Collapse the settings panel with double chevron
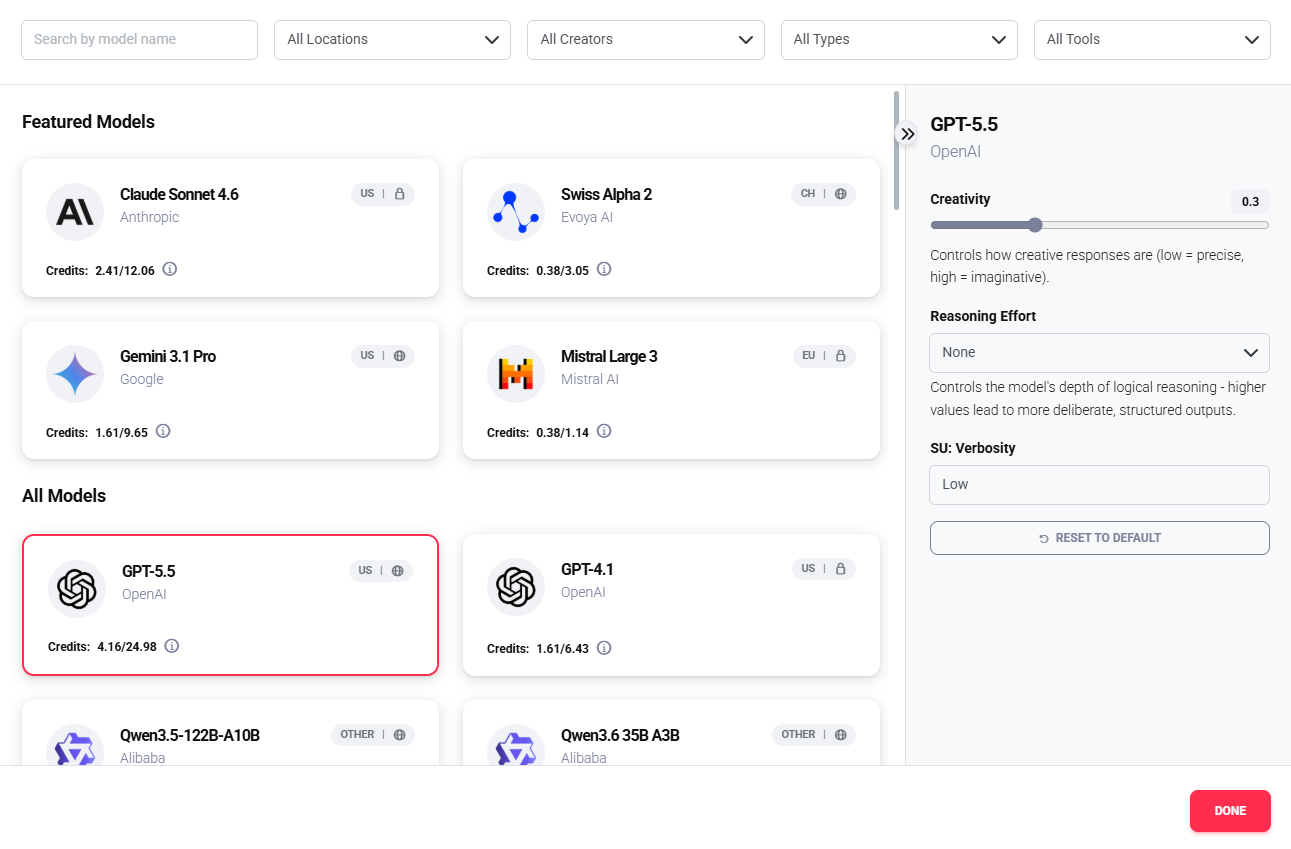The height and width of the screenshot is (849, 1291). coord(907,133)
